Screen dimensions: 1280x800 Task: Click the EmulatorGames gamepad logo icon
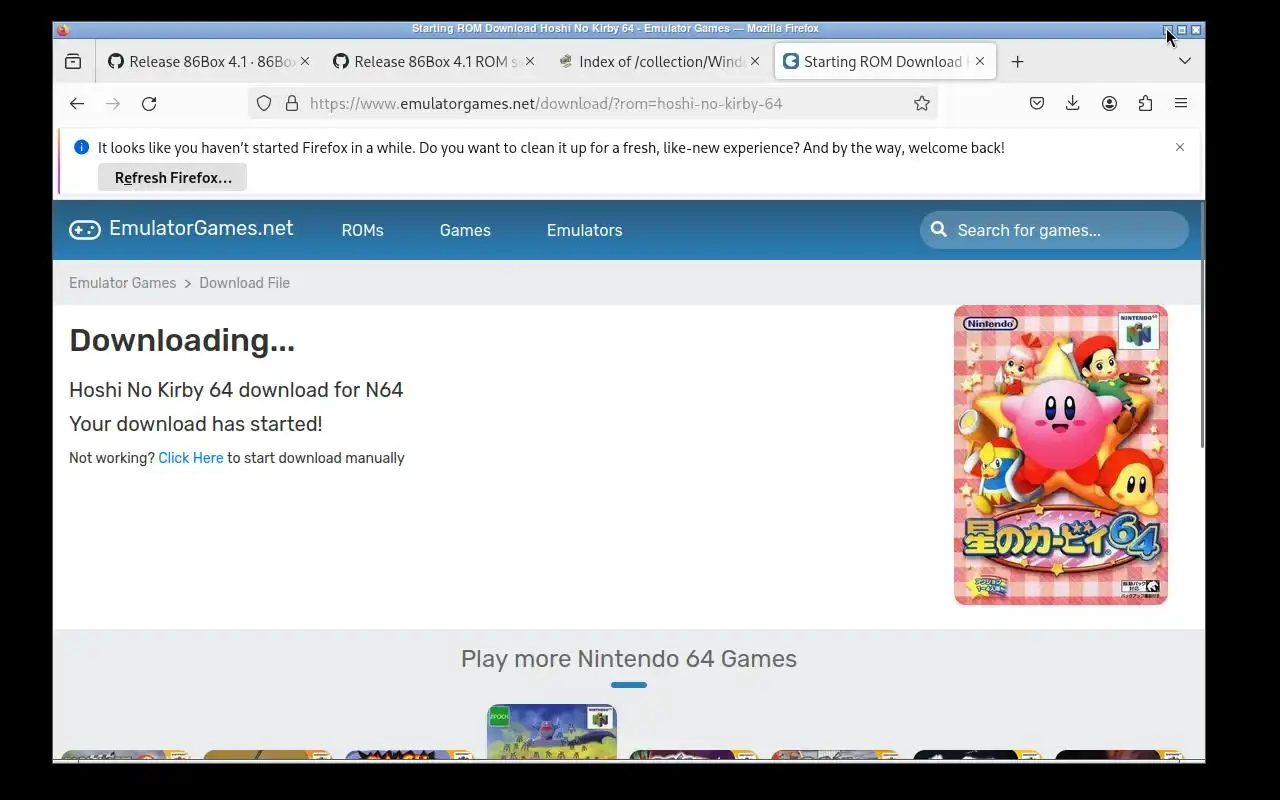pos(85,229)
